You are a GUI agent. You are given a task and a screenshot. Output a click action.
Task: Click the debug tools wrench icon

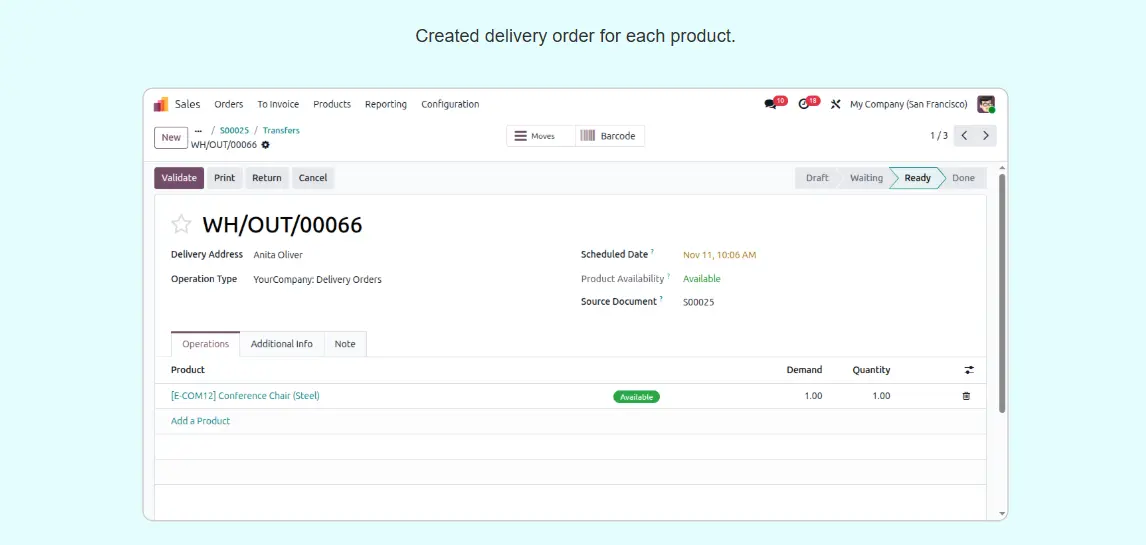[836, 104]
